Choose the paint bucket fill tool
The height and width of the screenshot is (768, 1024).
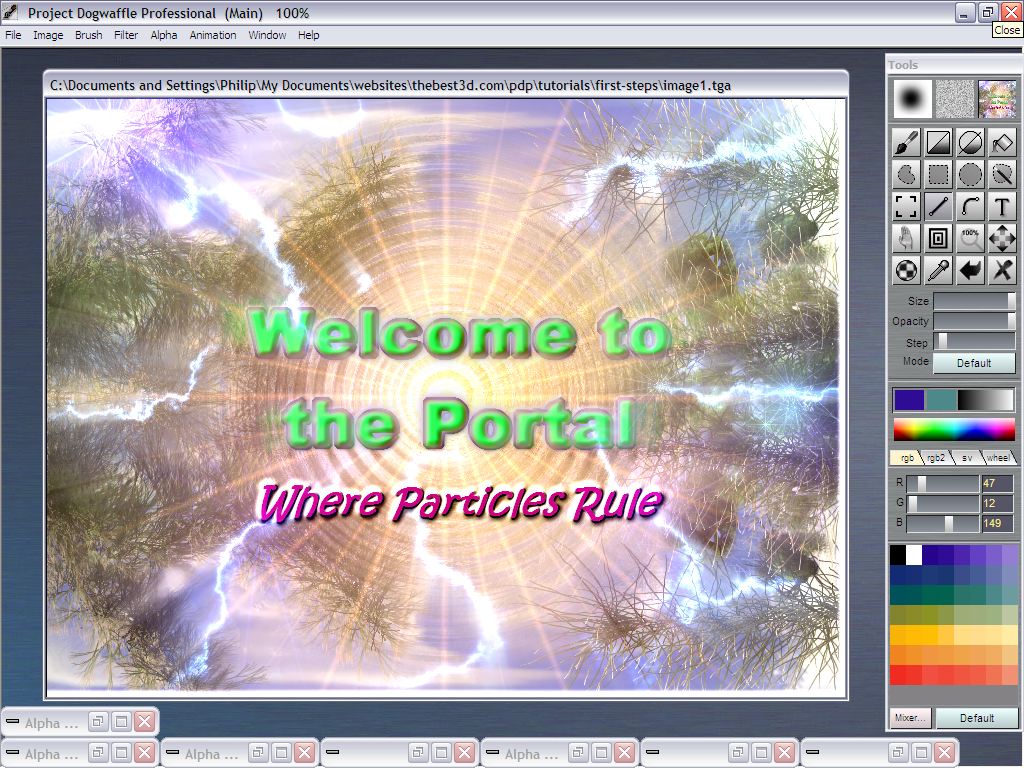coord(1002,143)
